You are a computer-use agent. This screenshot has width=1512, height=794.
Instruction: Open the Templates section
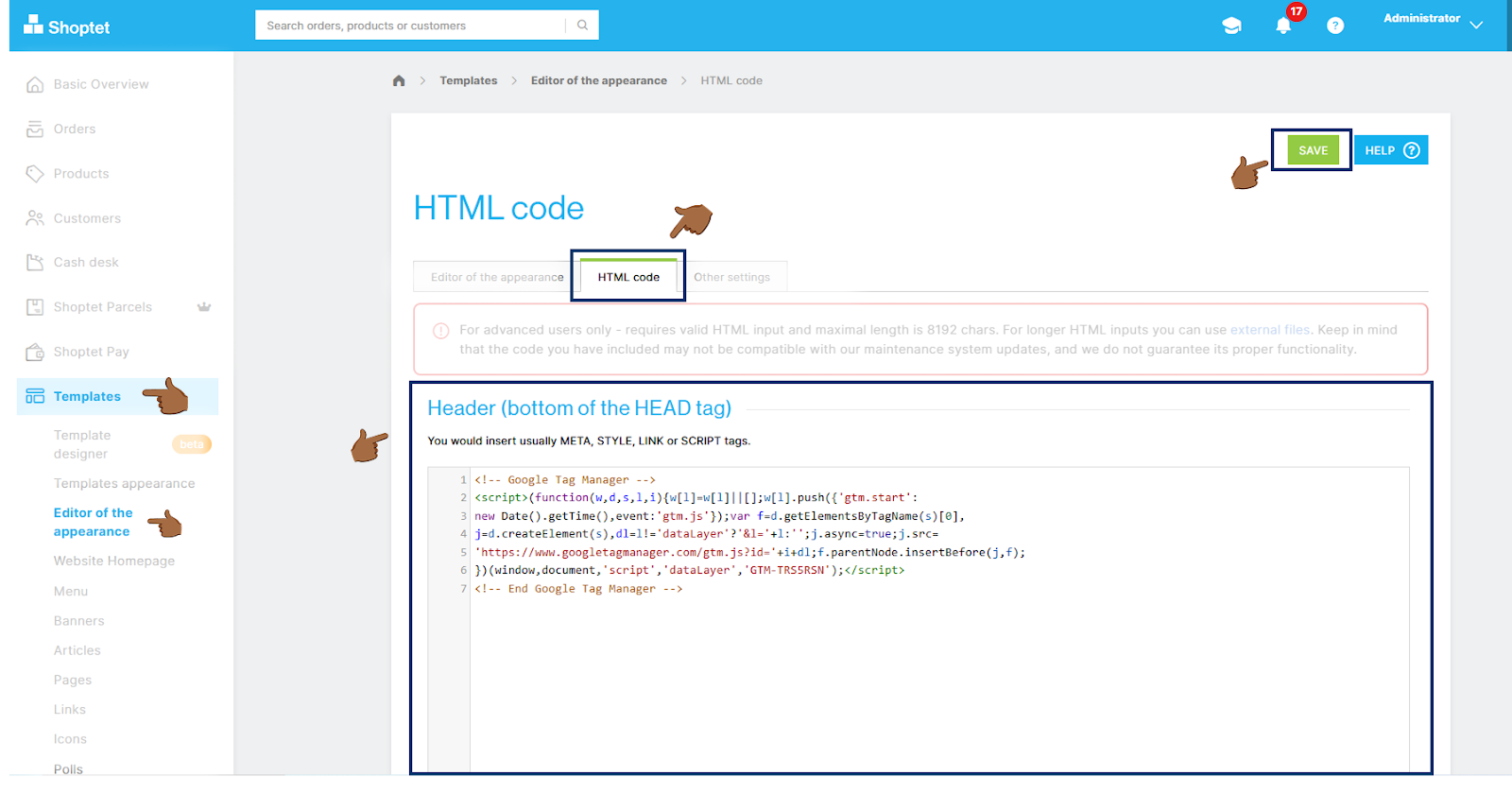87,396
